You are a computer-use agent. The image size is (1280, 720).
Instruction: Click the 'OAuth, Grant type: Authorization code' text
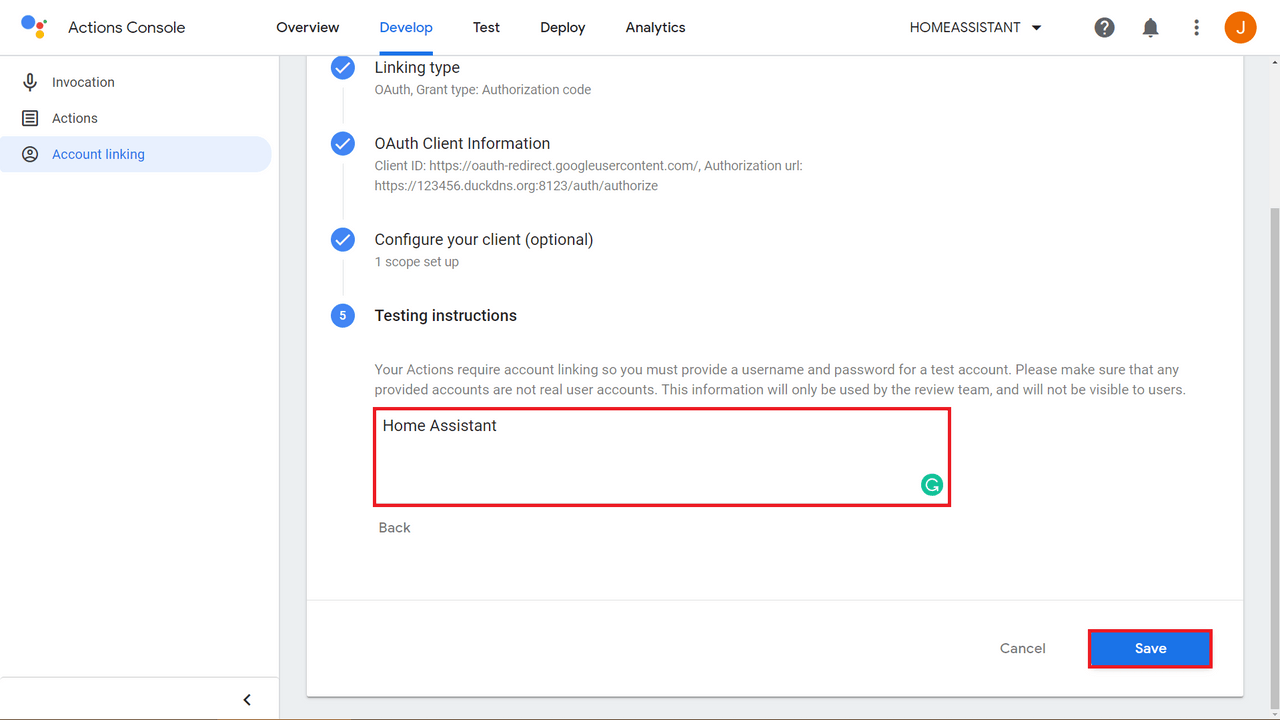483,90
